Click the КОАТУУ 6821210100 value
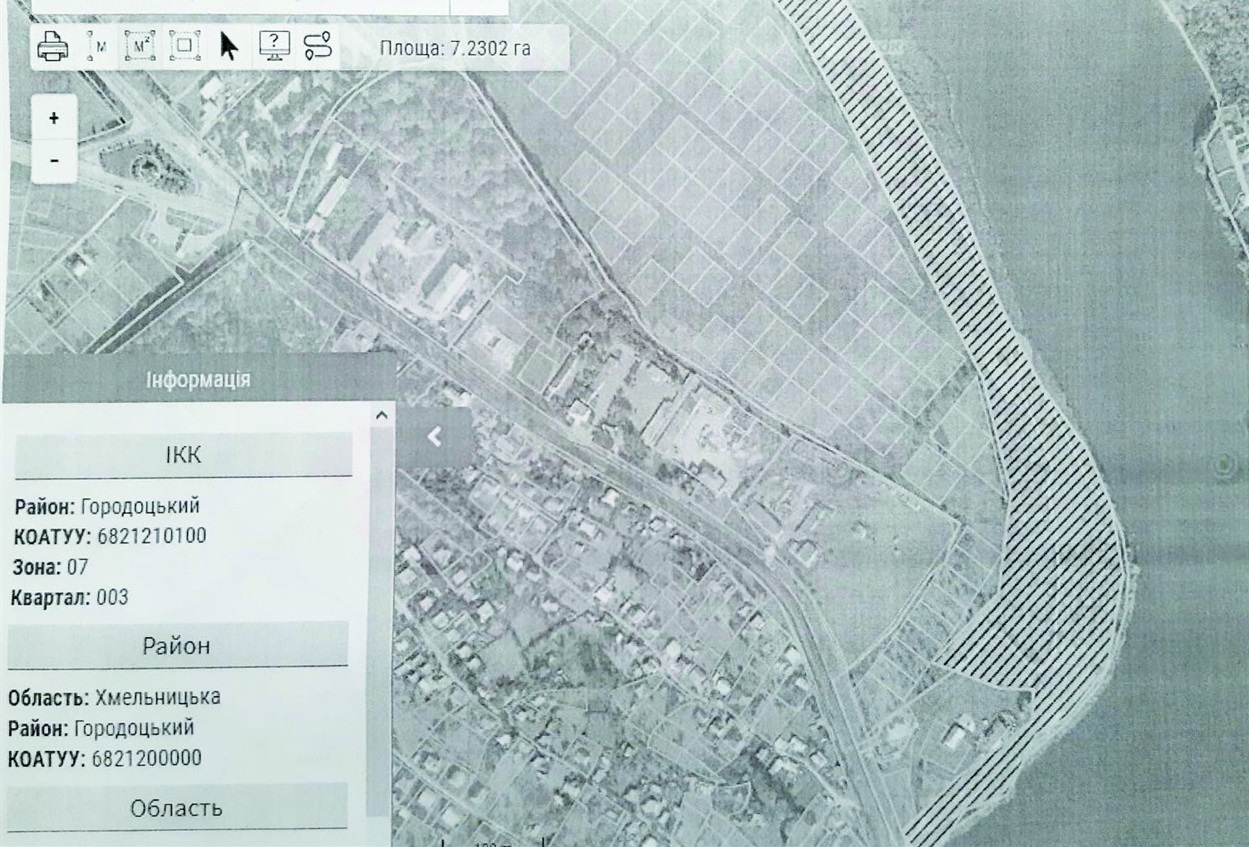Image resolution: width=1249 pixels, height=847 pixels. (151, 536)
